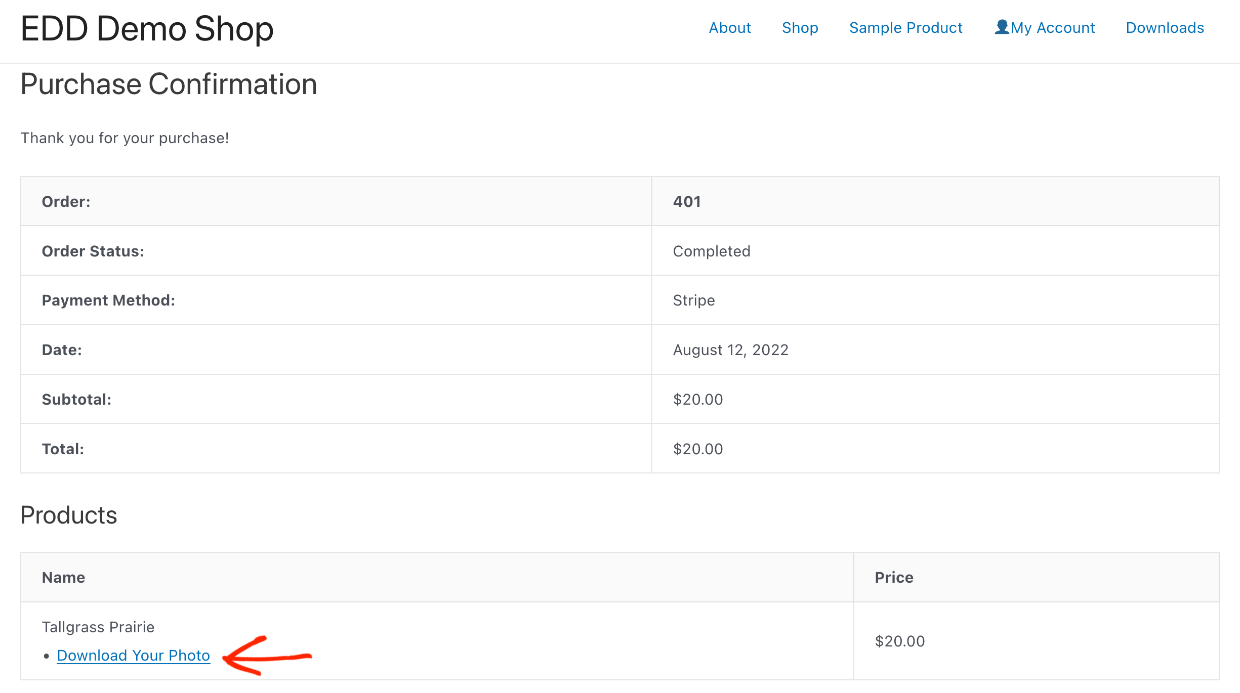Download Your Photo for Tallgrass Prairie
This screenshot has width=1240, height=693.
pos(133,655)
